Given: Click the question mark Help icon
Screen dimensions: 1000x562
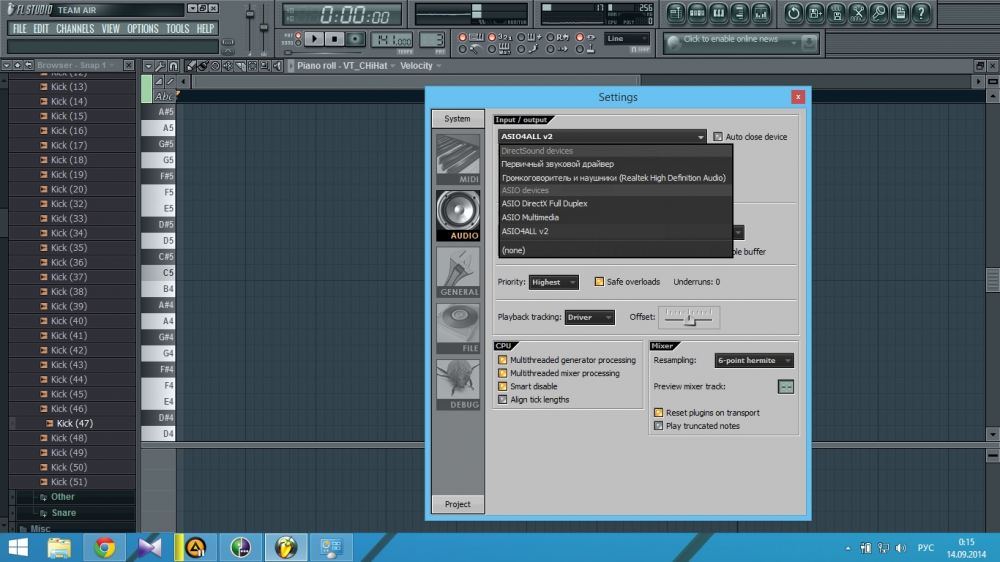Looking at the screenshot, I should coord(922,13).
